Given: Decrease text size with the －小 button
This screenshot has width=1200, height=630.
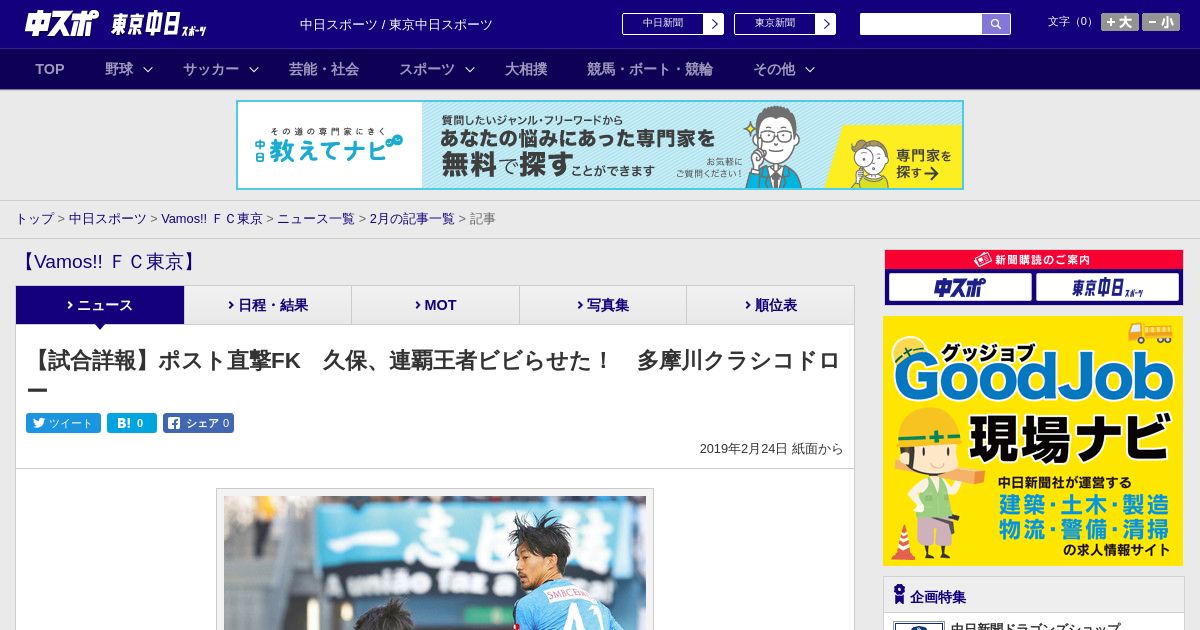Looking at the screenshot, I should pyautogui.click(x=1161, y=22).
